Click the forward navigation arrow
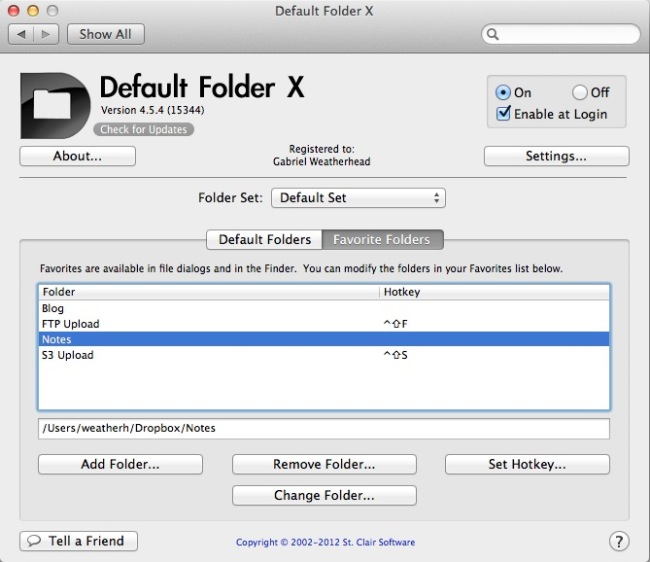The width and height of the screenshot is (650, 562). (46, 34)
